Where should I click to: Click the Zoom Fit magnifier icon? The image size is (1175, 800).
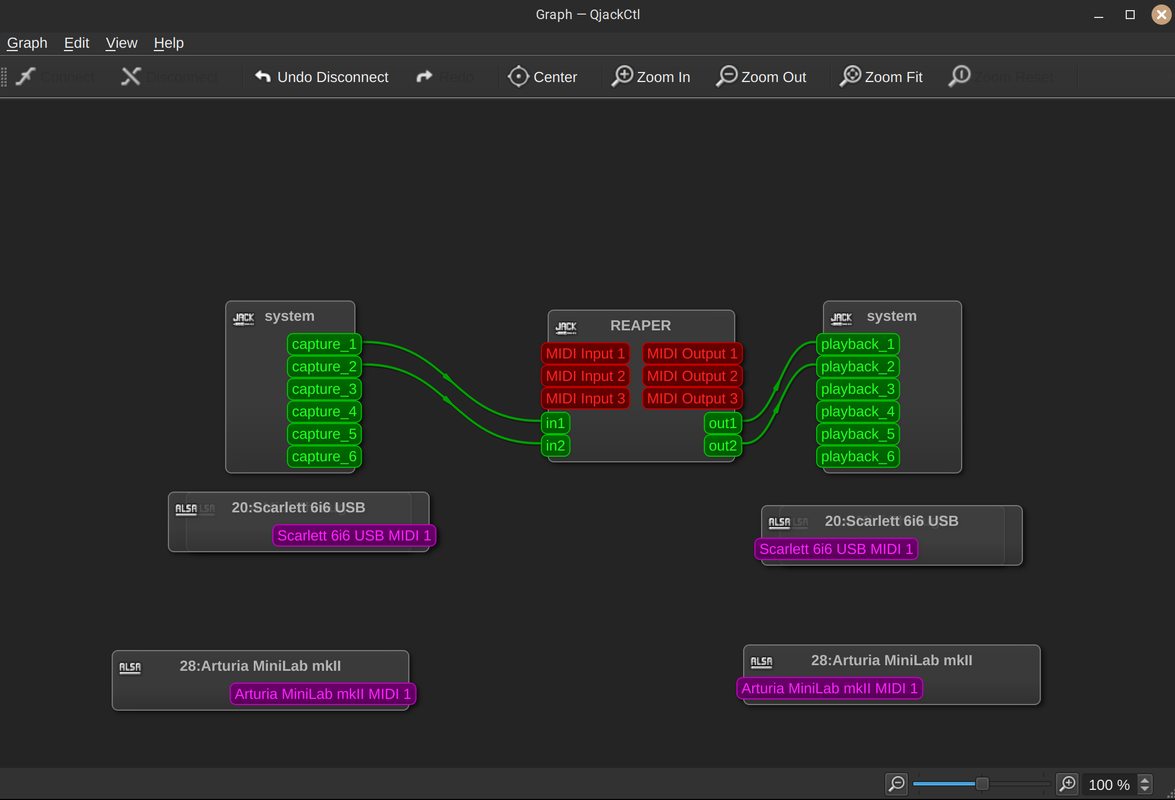851,76
